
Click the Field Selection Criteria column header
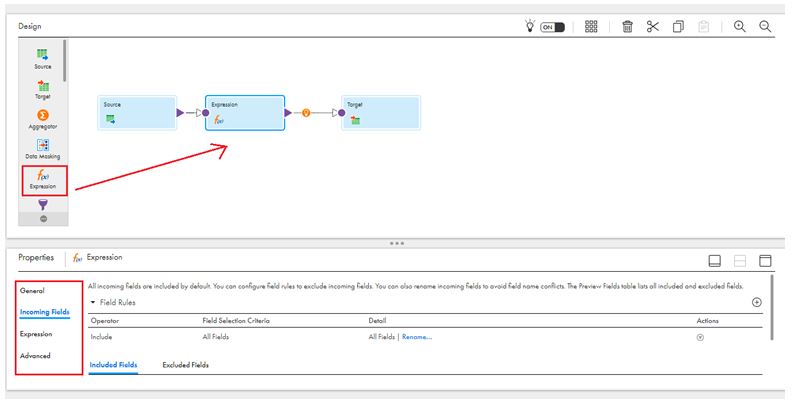pyautogui.click(x=236, y=321)
